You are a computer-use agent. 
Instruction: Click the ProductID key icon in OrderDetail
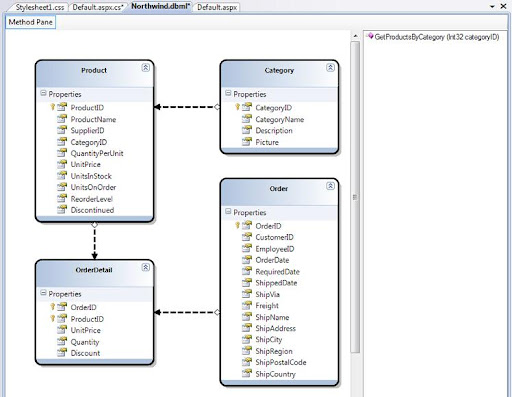tap(53, 318)
